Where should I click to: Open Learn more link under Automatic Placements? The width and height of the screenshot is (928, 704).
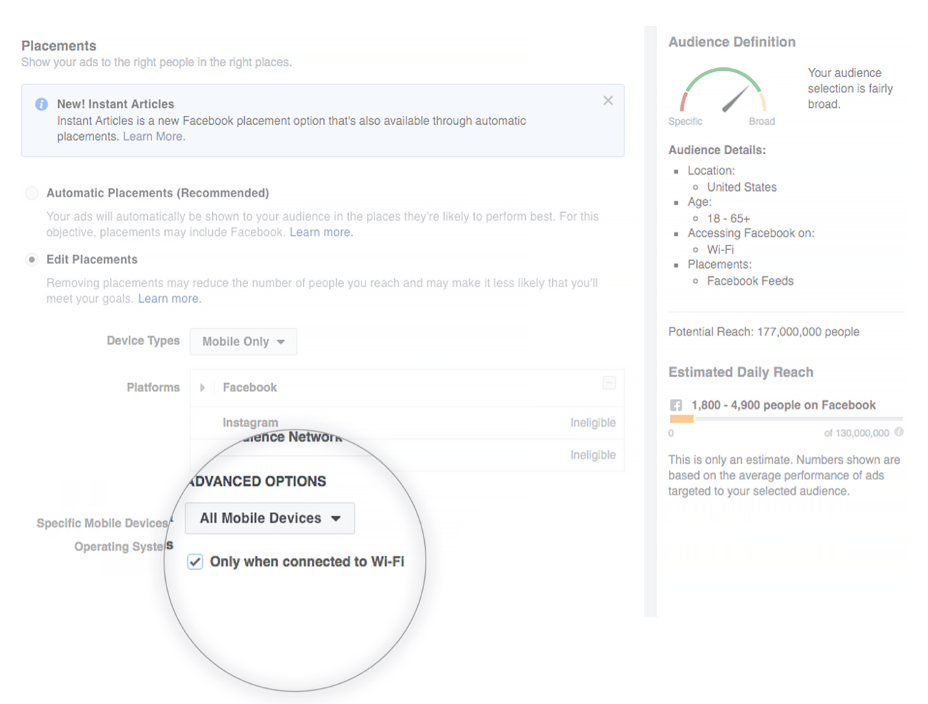pos(321,232)
